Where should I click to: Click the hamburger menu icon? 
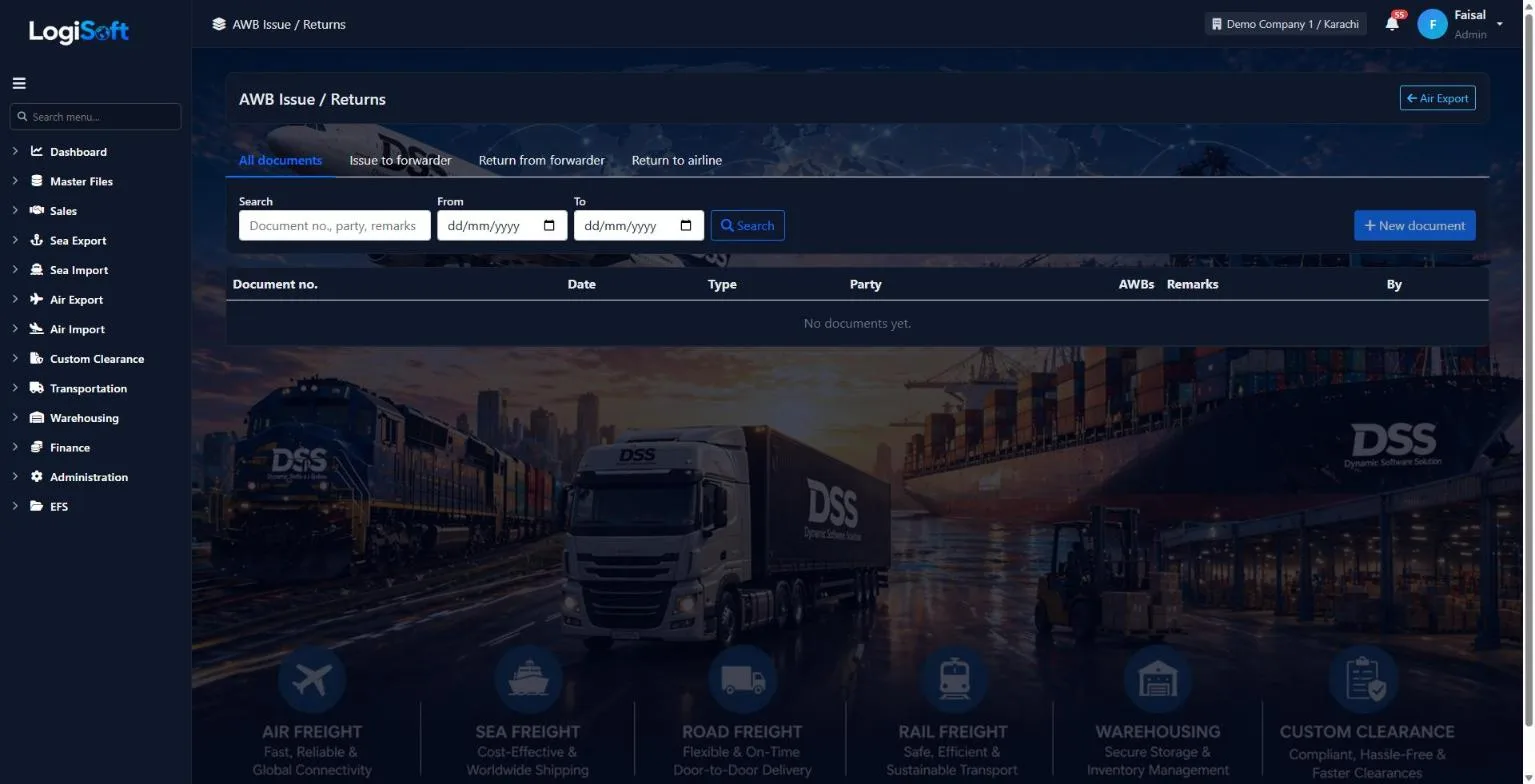click(19, 83)
